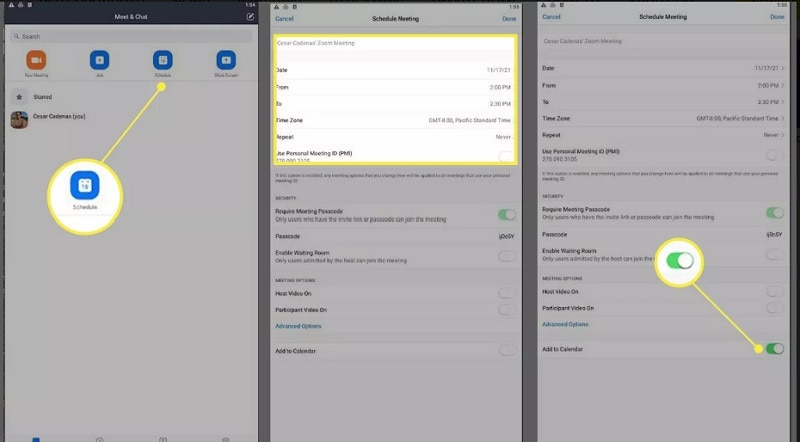Tap the orange New Meeting icon
The width and height of the screenshot is (800, 442).
[36, 60]
